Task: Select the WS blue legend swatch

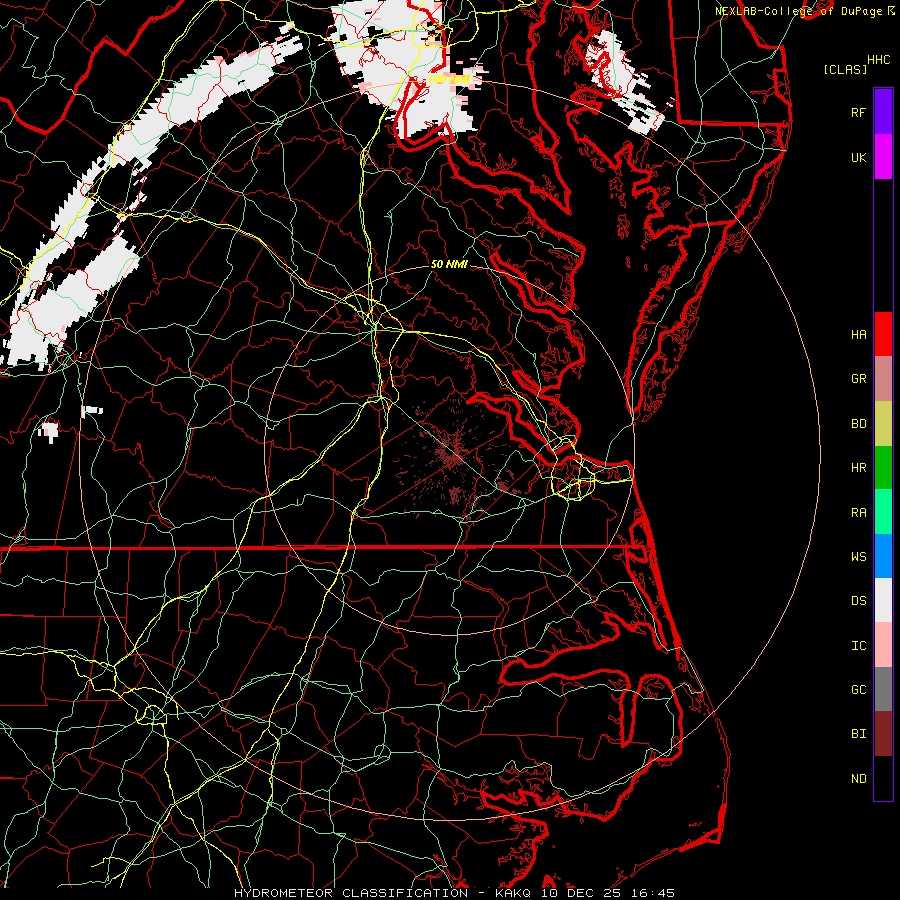Action: point(883,556)
